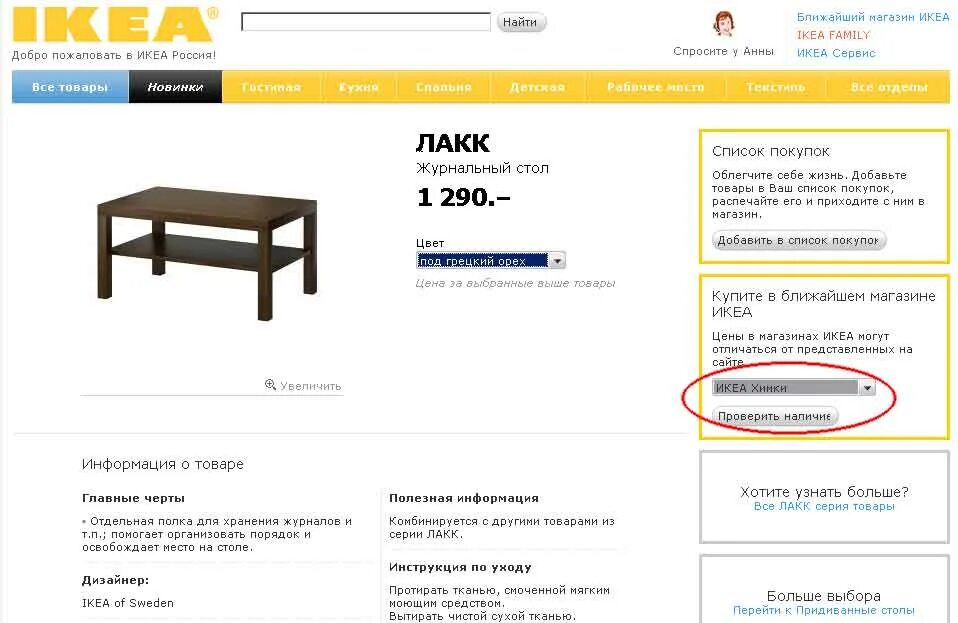Open the IKEA FAMILY link
Viewport: 958px width, 623px height.
click(833, 35)
